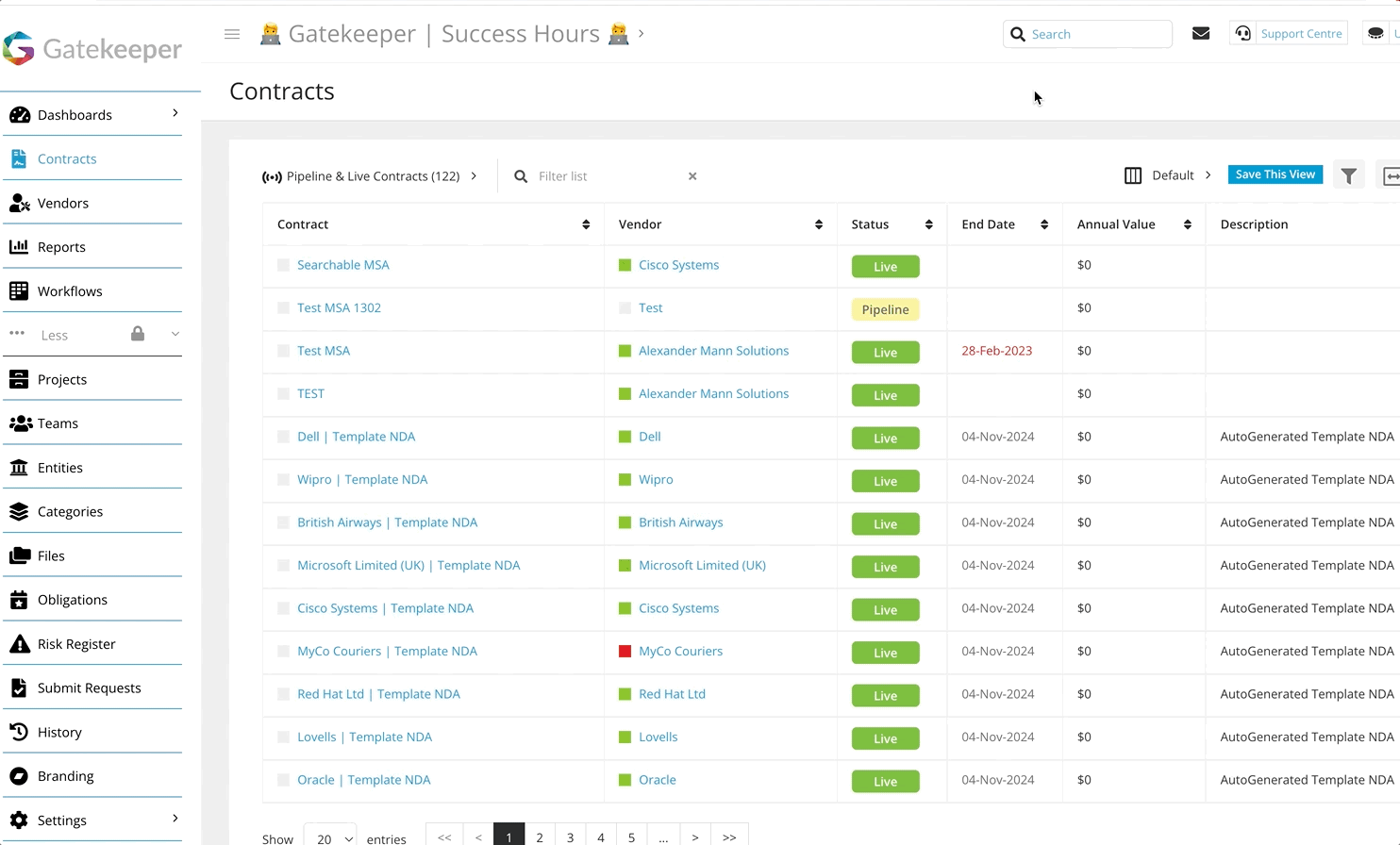Click the Workflows grid icon
1400x845 pixels.
19,290
